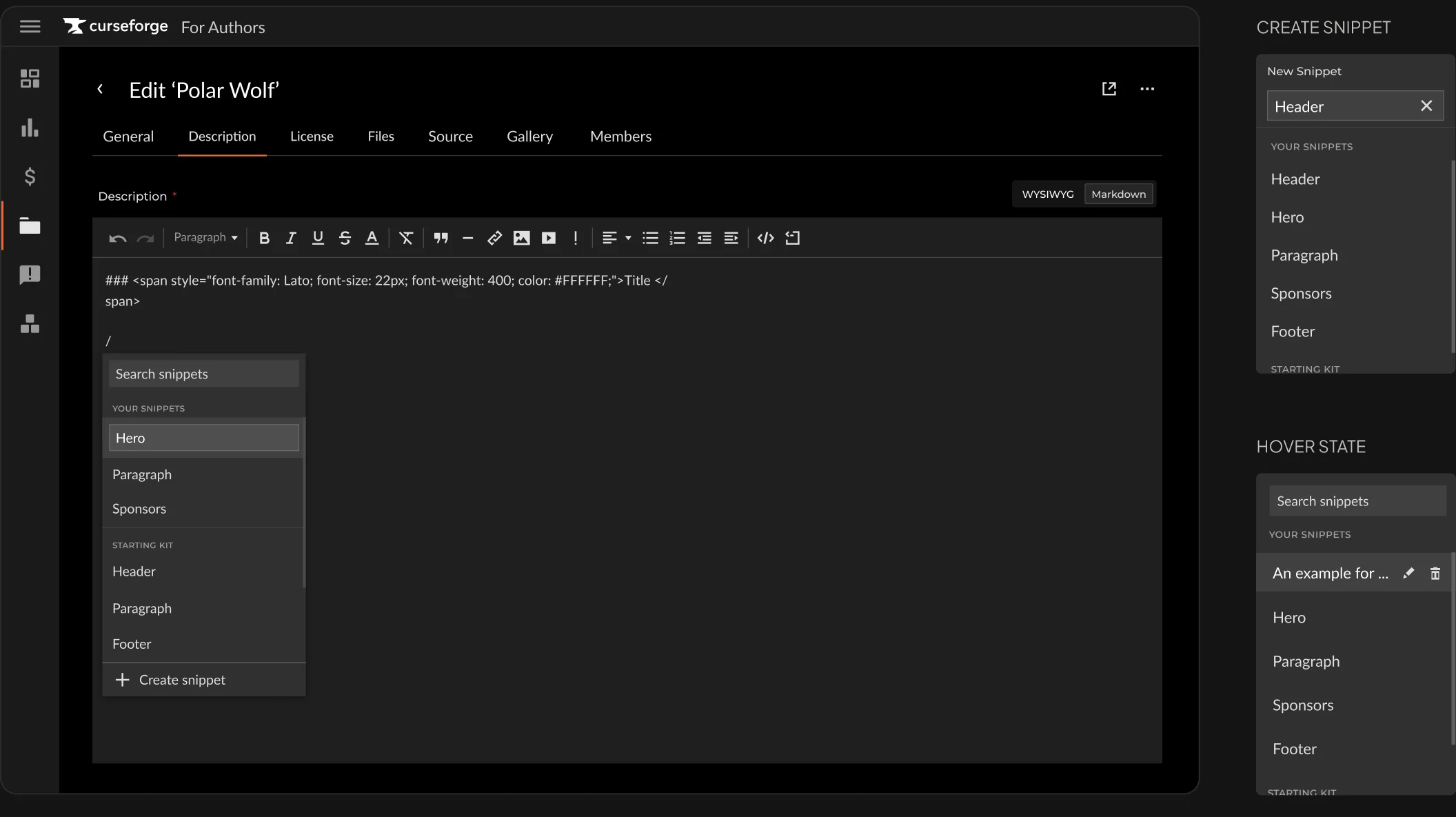Click the snippet popup scrollbar
Screen dimensions: 1456x817
[303, 503]
